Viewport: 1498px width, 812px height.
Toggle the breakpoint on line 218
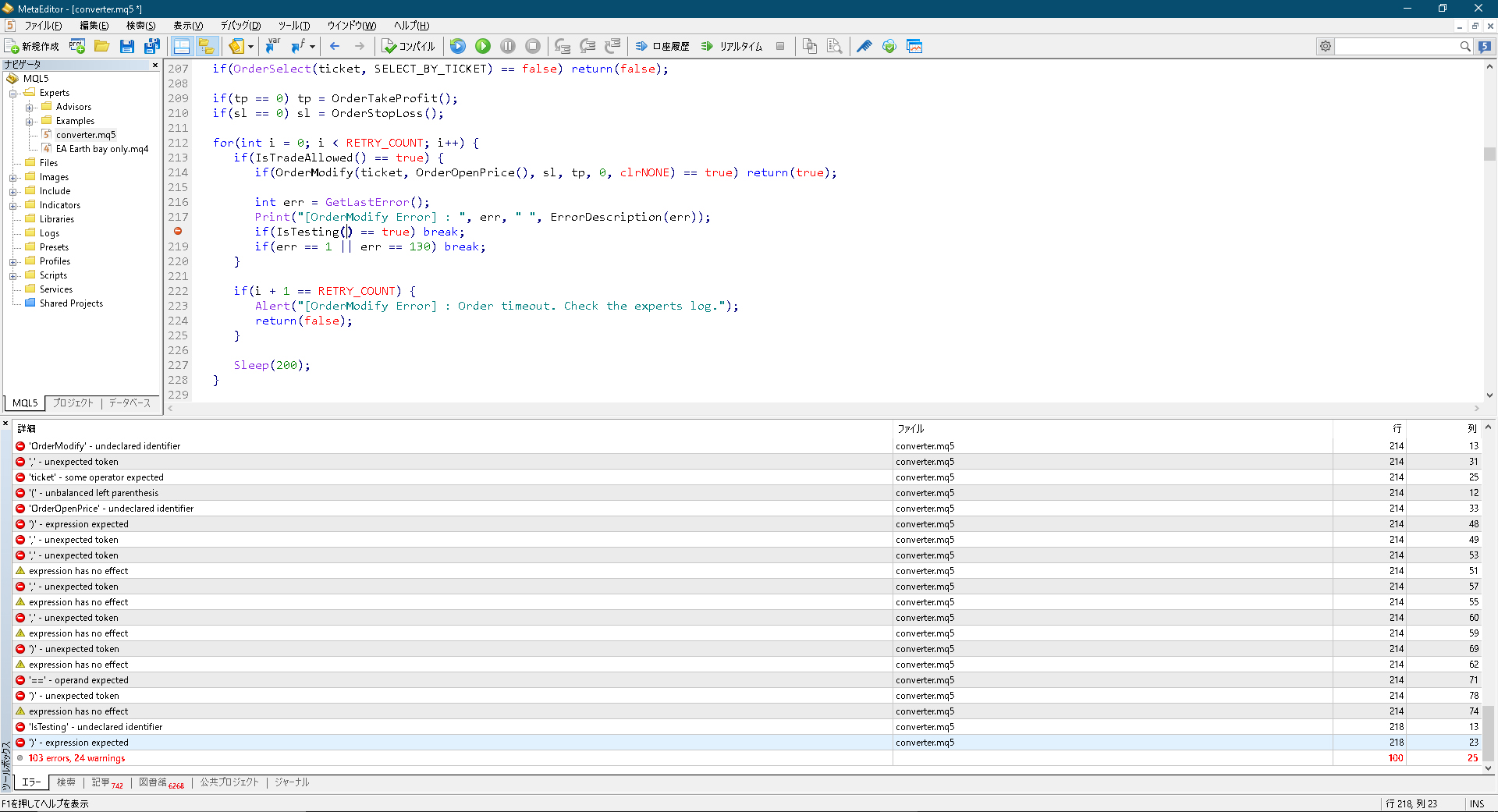click(x=177, y=232)
